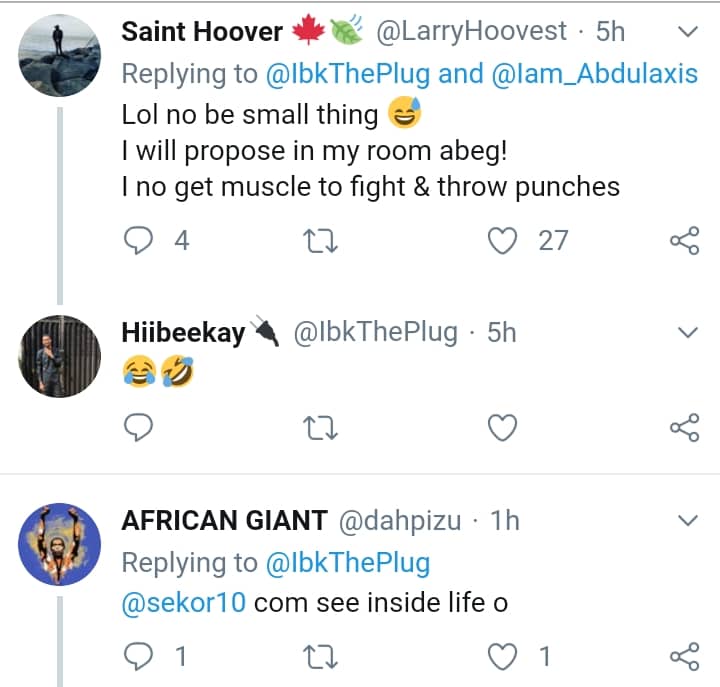Show options arrow for AFRICAN GIANT's tweet
Image resolution: width=720 pixels, height=687 pixels.
point(688,521)
